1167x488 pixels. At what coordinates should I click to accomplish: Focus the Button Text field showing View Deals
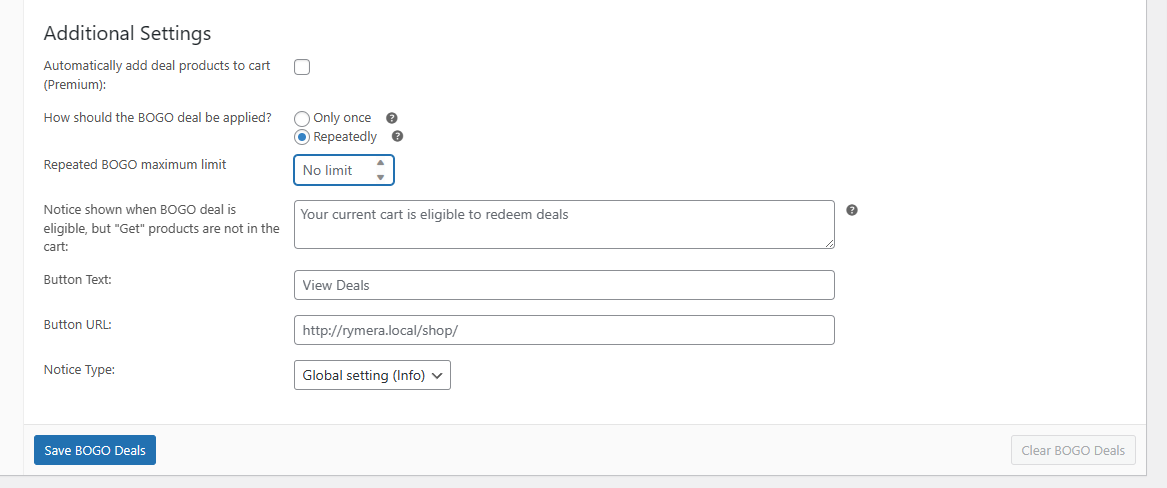(564, 285)
